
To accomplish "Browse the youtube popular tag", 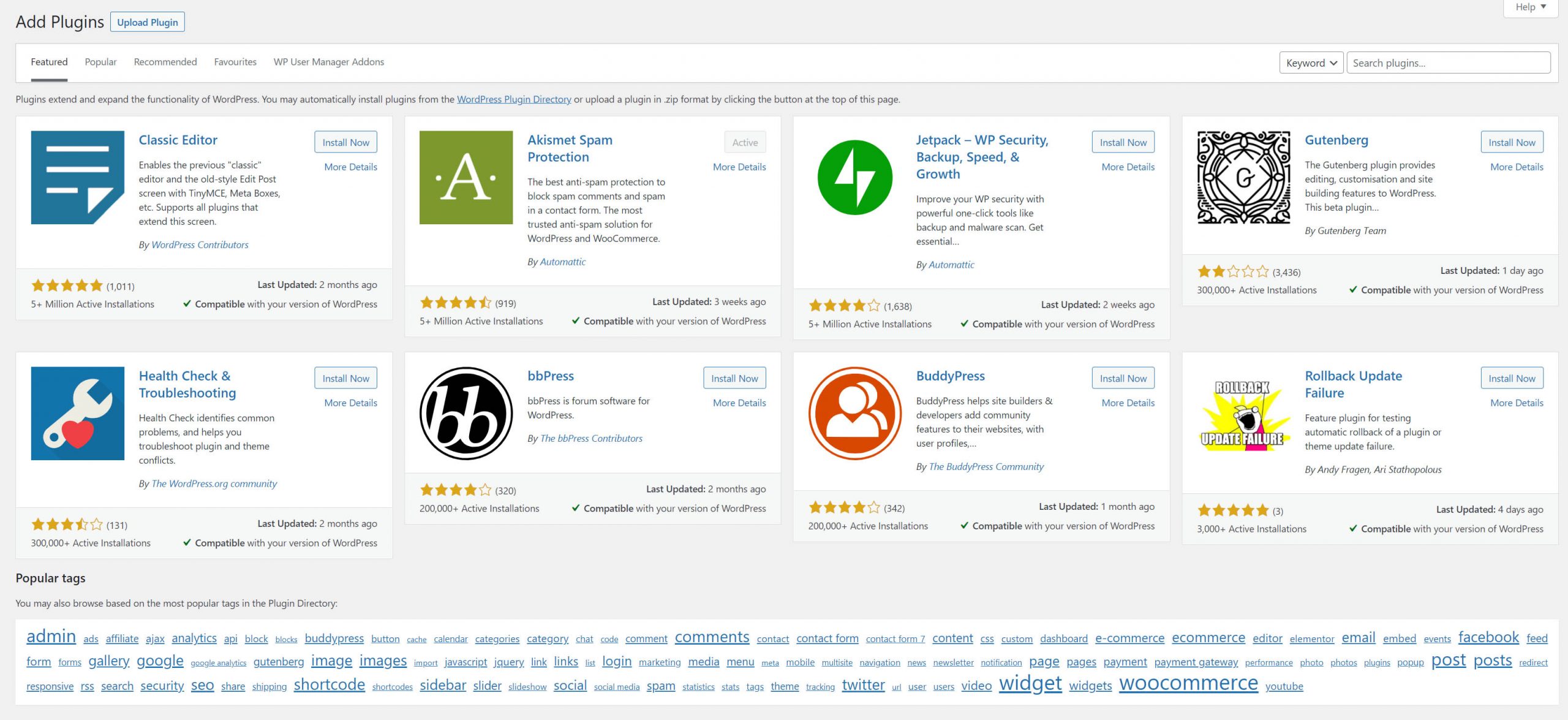I will 1284,686.
